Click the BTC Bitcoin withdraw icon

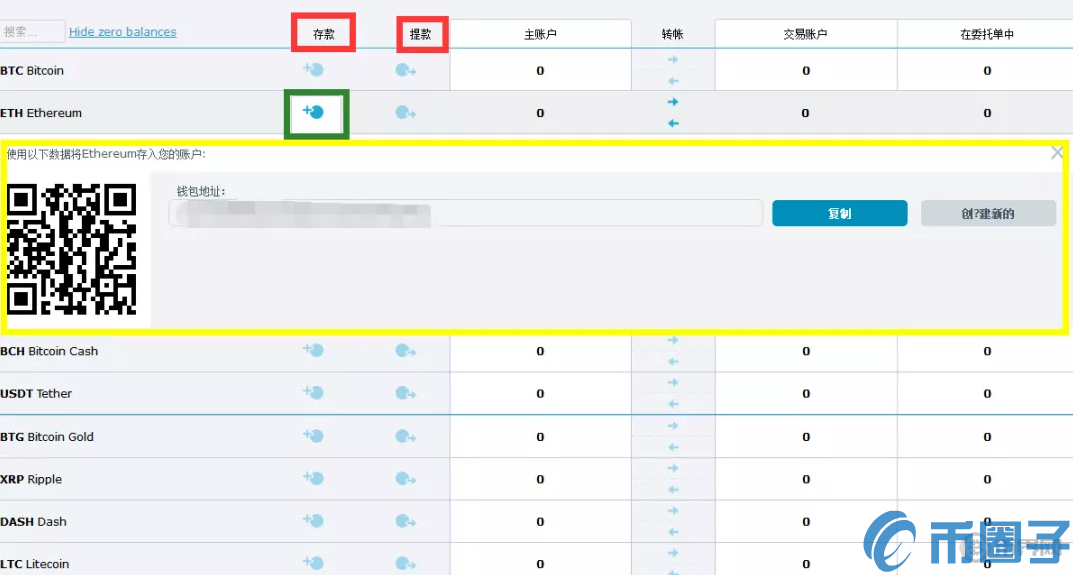405,70
